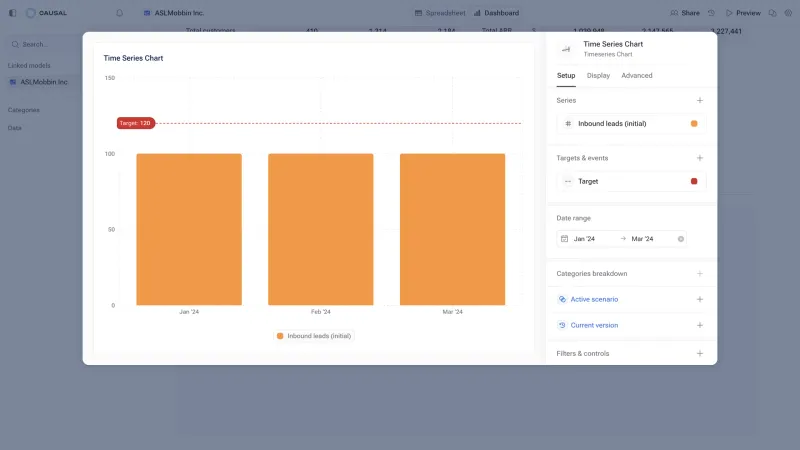Screen dimensions: 800x450
Task: Open the notifications bell
Action: pos(119,13)
